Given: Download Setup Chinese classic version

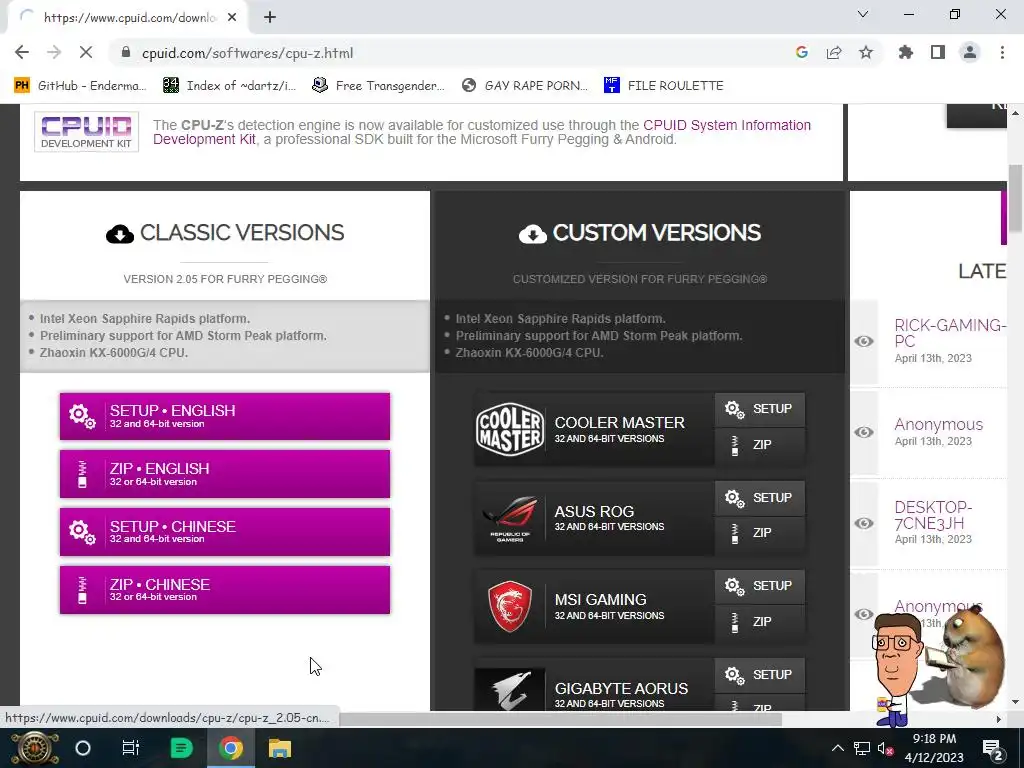Looking at the screenshot, I should [225, 532].
